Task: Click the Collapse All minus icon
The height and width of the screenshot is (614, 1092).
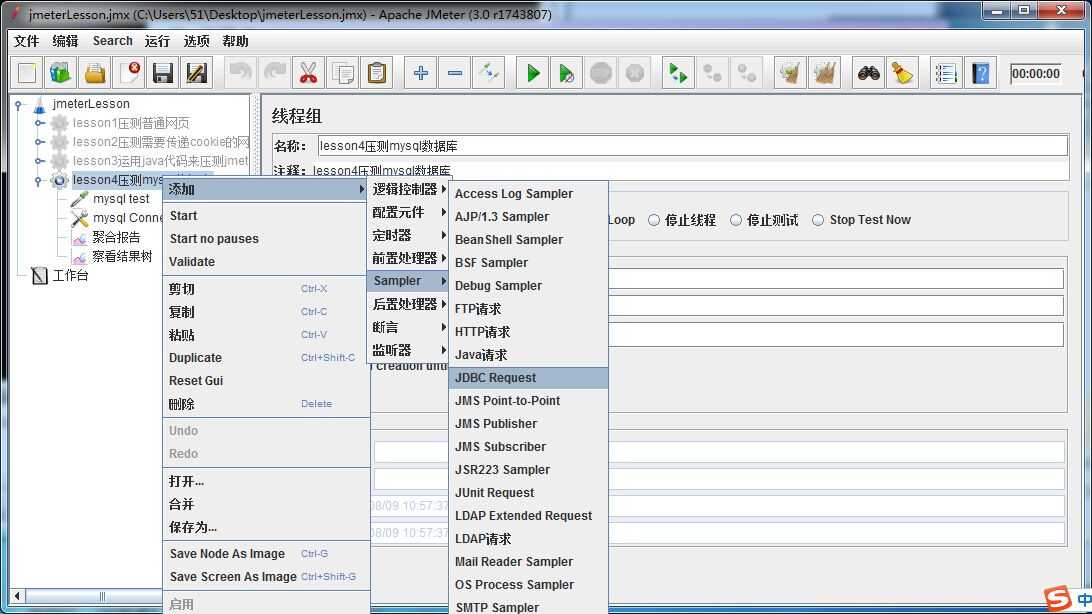Action: (455, 73)
